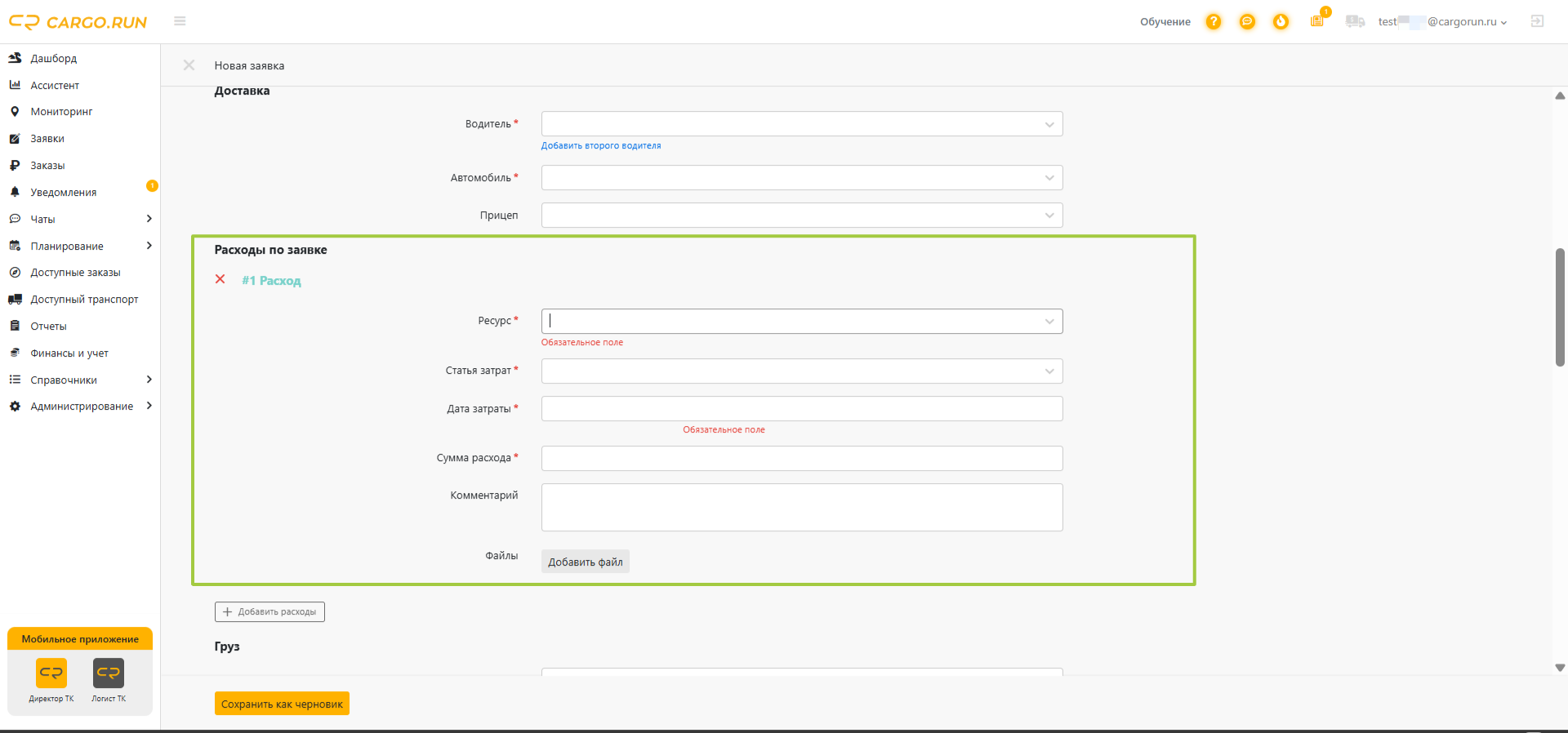Save the request with Сохранить как черновик
The width and height of the screenshot is (1568, 733).
pyautogui.click(x=282, y=704)
